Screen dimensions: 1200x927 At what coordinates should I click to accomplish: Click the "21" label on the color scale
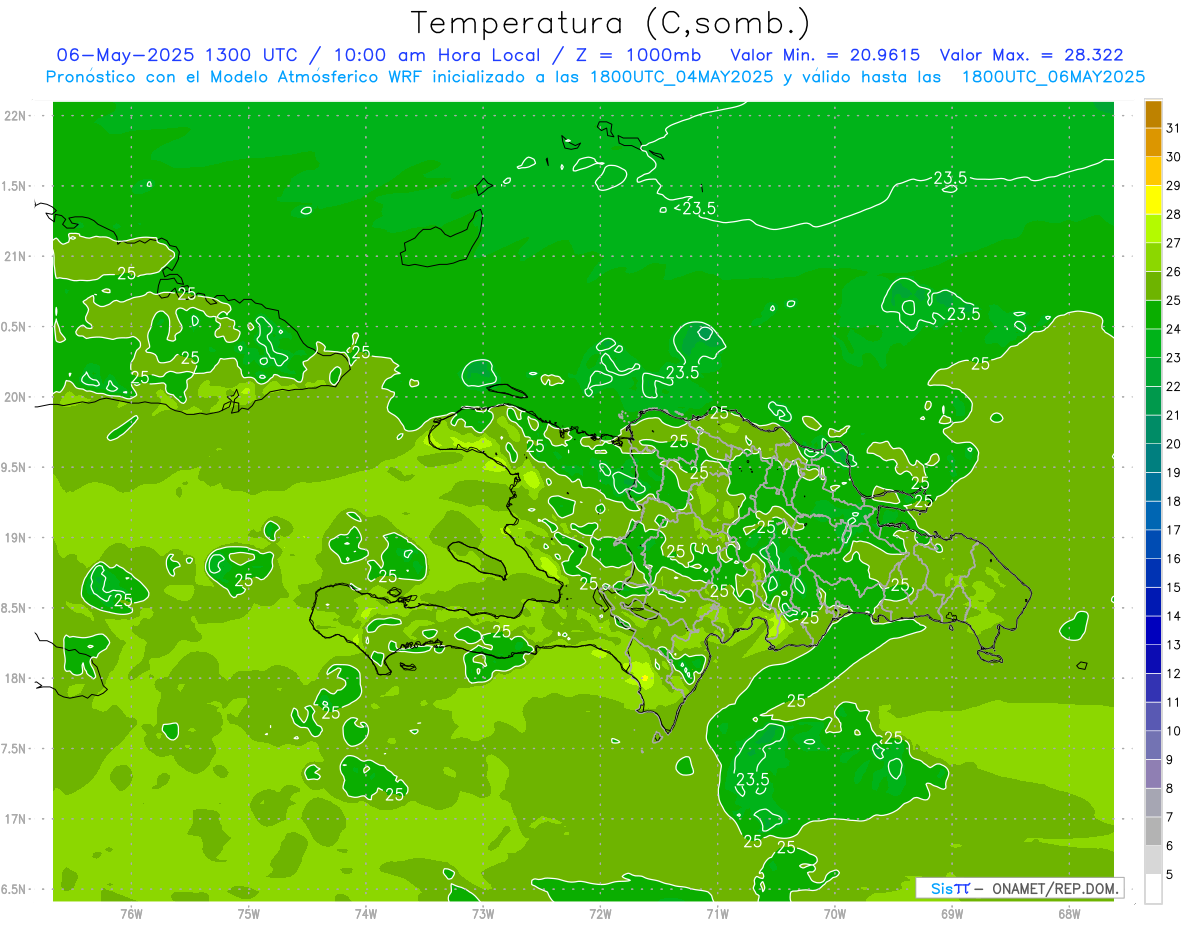point(1174,415)
